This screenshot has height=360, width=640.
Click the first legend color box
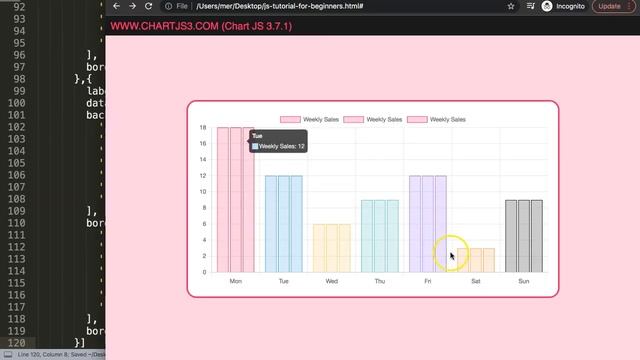[290, 120]
